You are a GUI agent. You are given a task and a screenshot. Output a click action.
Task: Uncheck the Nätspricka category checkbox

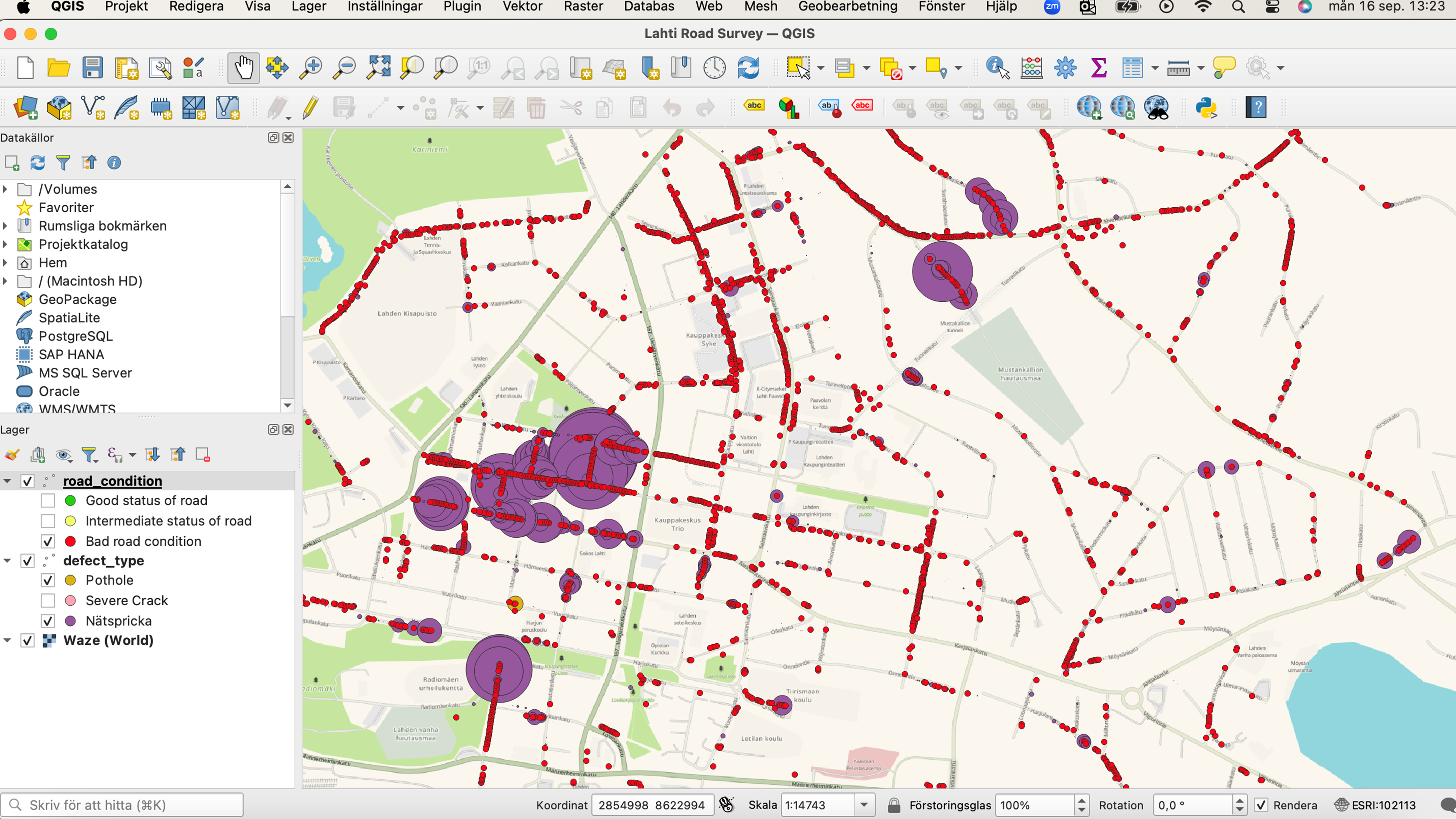48,621
